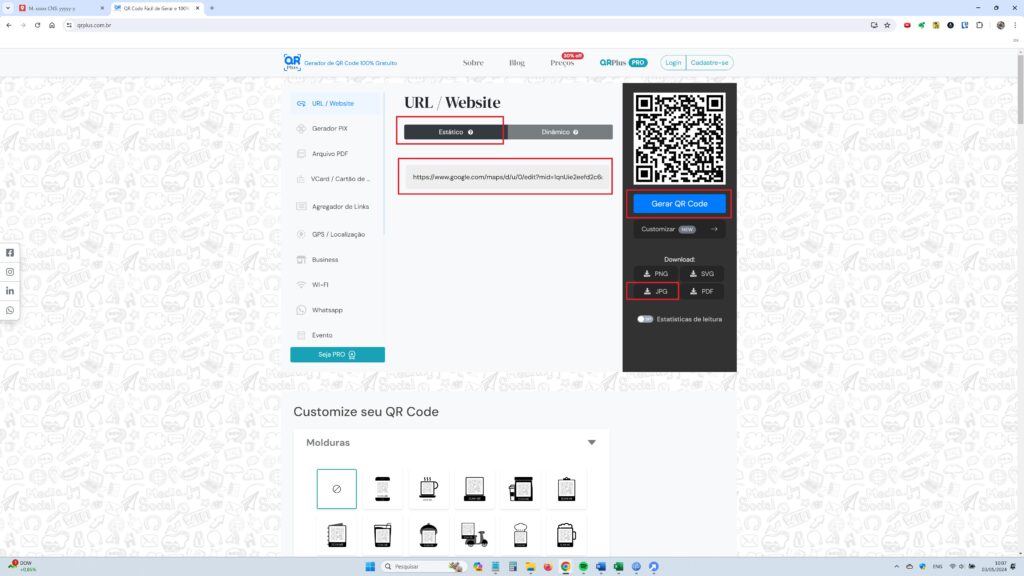
Task: Open the QRPlus PRO link
Action: (x=623, y=63)
